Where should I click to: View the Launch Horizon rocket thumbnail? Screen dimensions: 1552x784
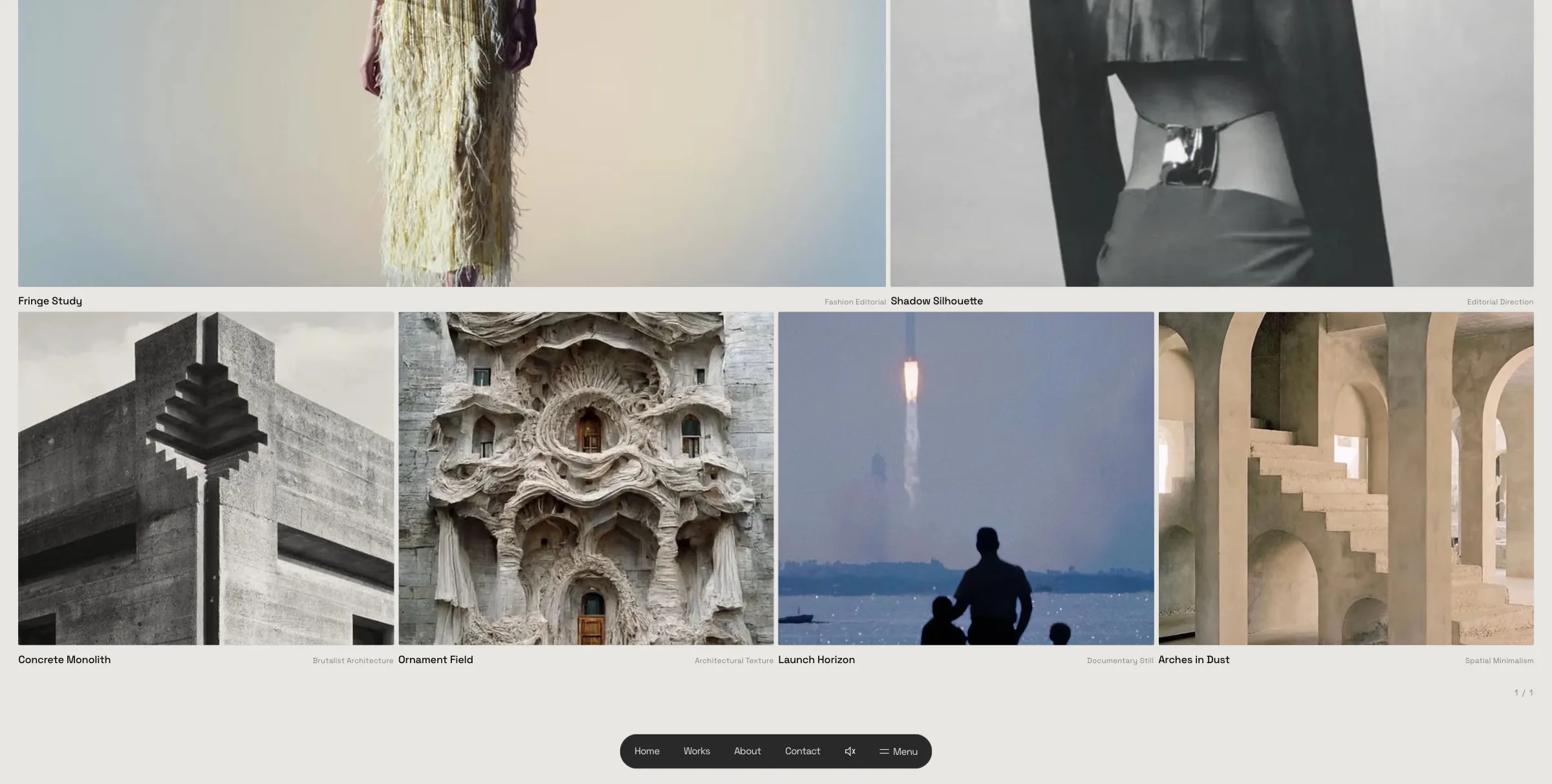coord(966,478)
